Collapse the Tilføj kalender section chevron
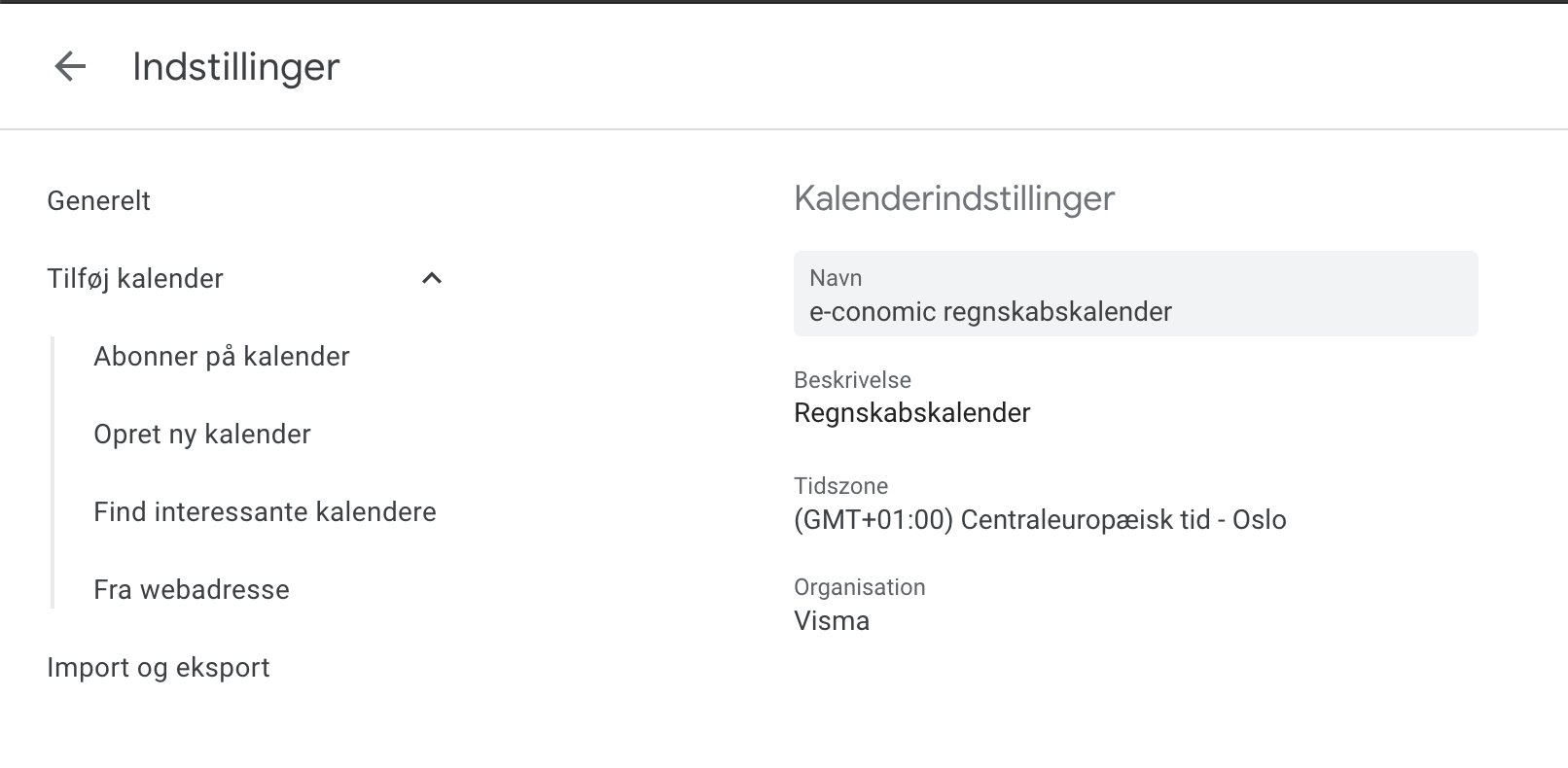This screenshot has height=768, width=1568. [432, 279]
